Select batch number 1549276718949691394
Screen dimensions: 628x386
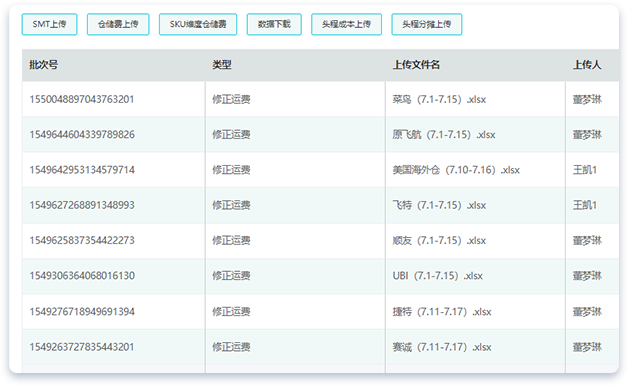[82, 312]
